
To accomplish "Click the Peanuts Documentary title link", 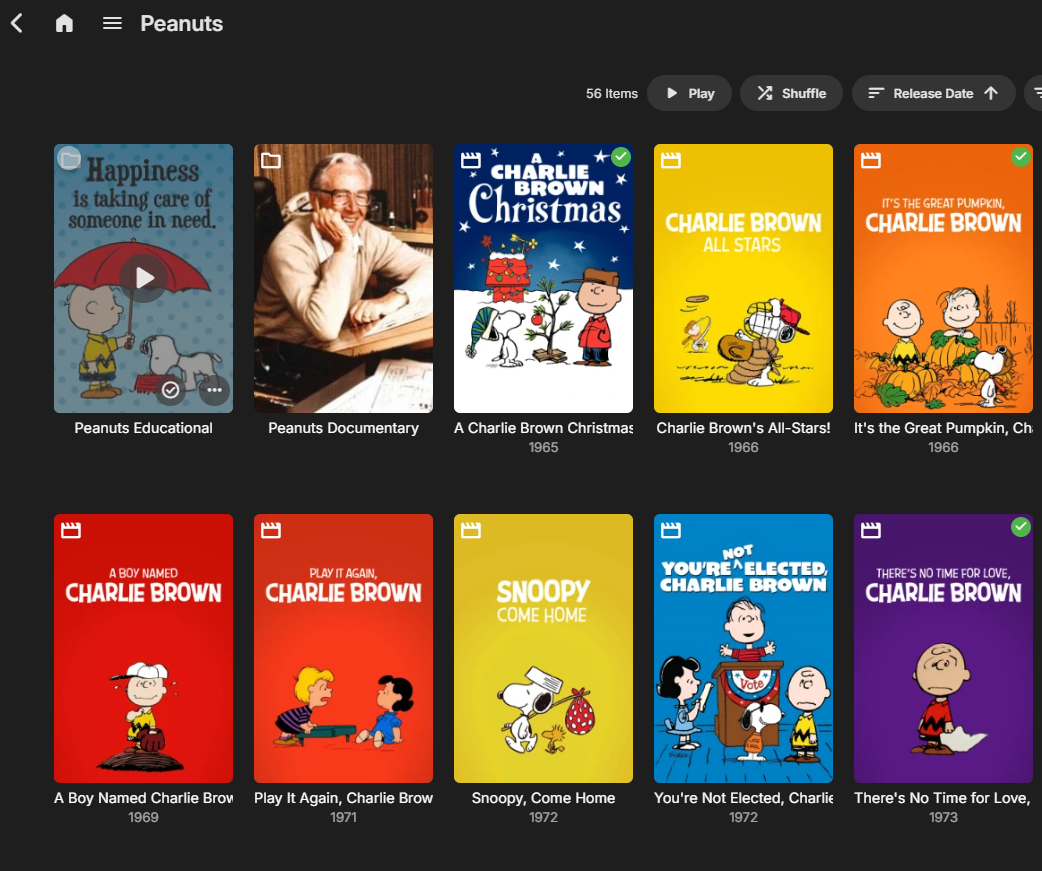I will click(x=343, y=428).
